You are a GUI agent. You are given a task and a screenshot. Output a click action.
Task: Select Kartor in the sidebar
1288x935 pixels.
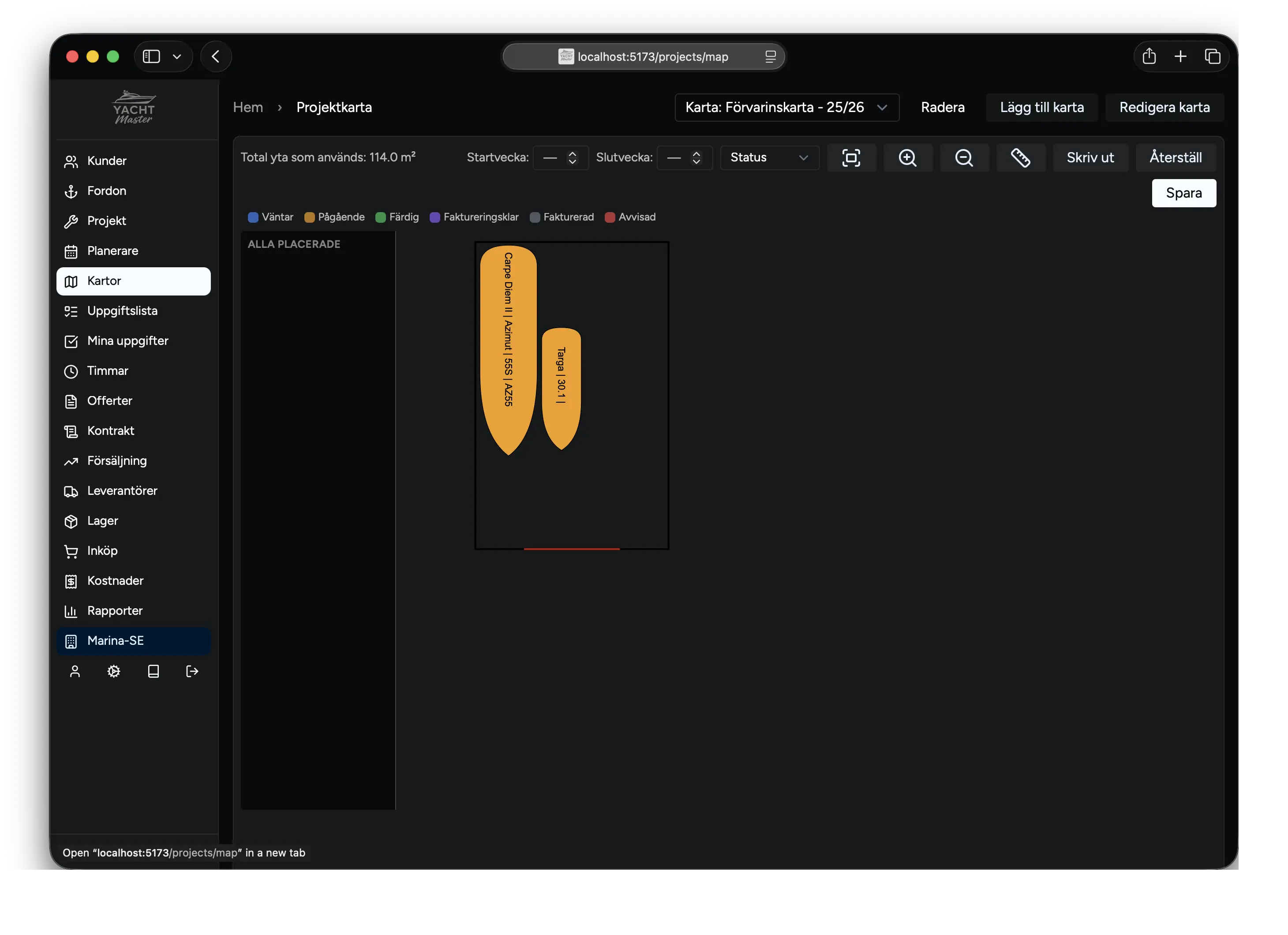coord(134,281)
